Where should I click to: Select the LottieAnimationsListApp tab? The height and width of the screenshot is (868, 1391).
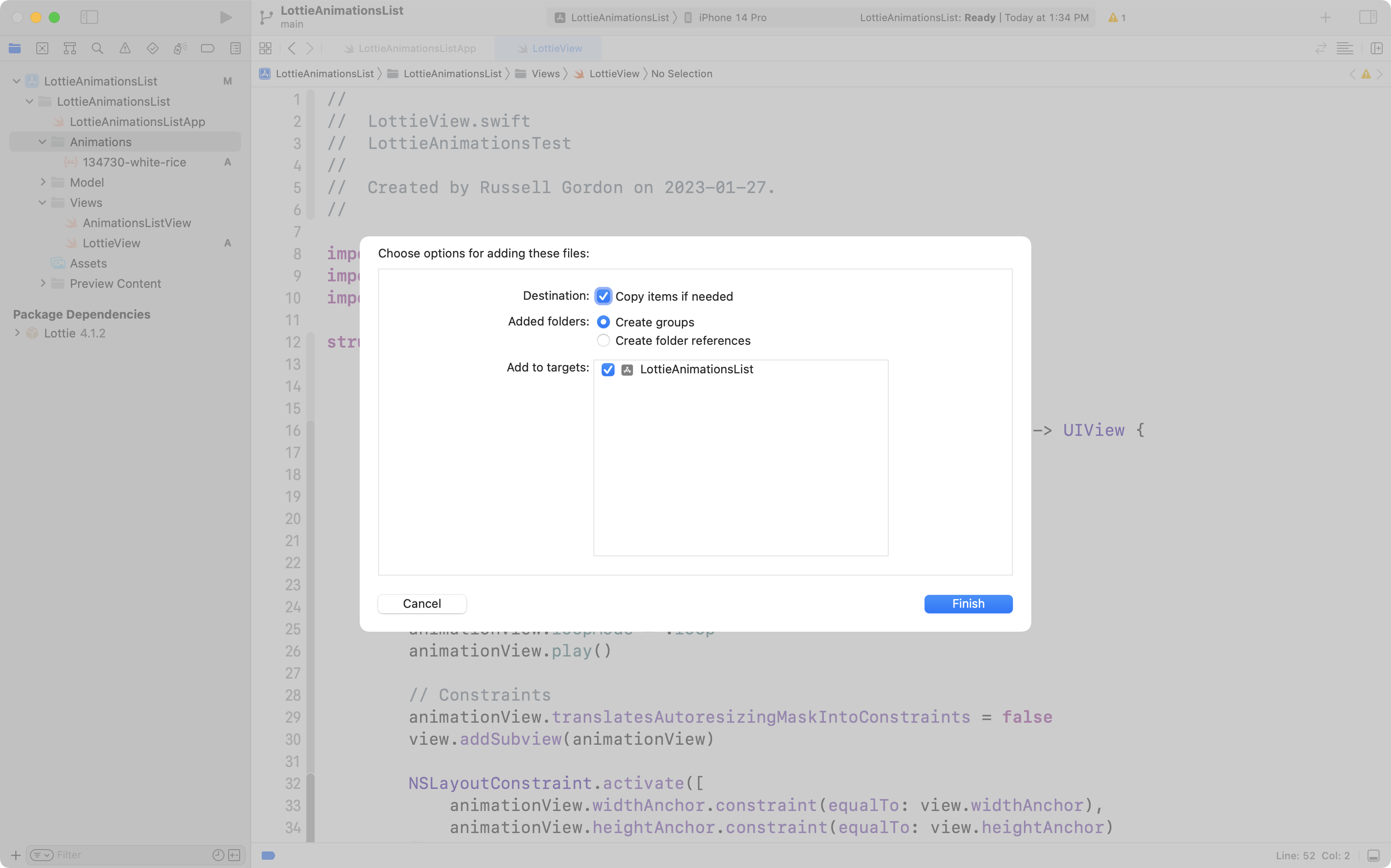point(416,48)
